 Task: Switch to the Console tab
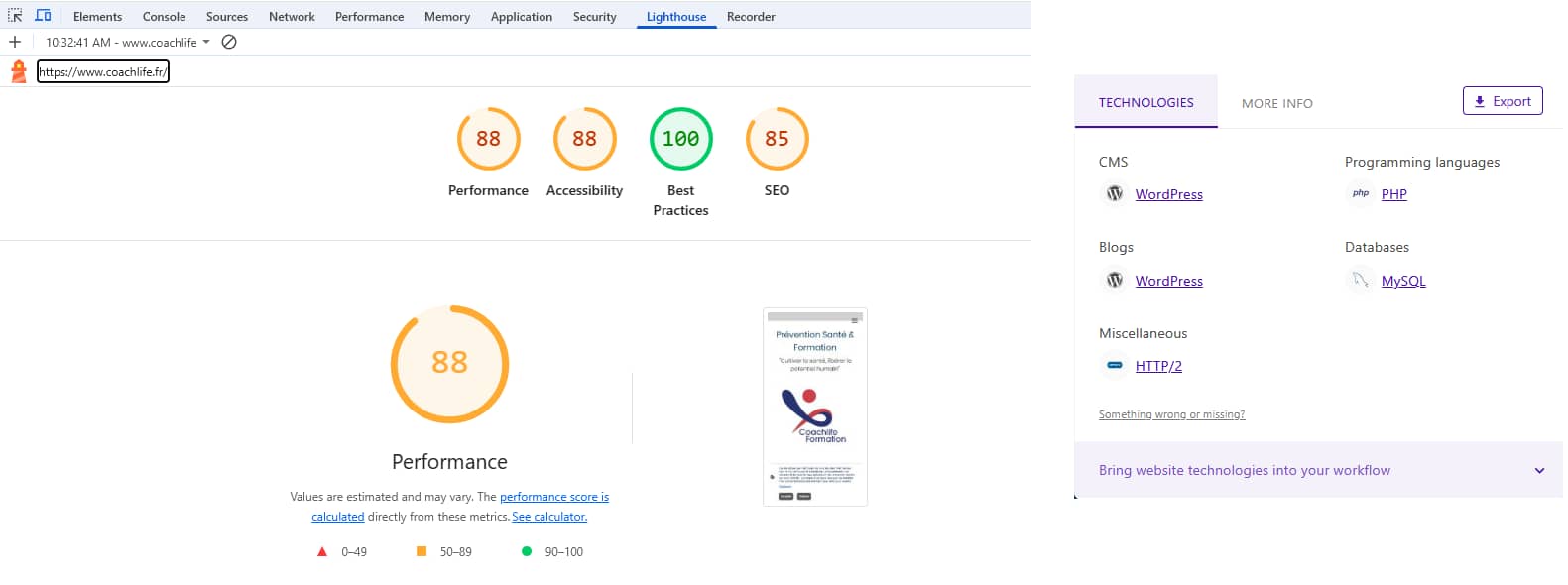tap(164, 16)
